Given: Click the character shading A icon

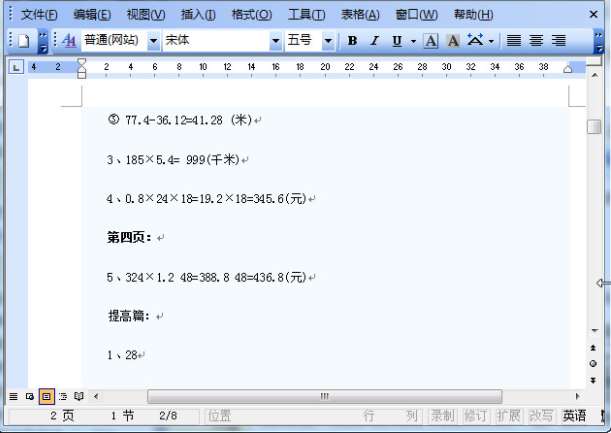Looking at the screenshot, I should (453, 41).
